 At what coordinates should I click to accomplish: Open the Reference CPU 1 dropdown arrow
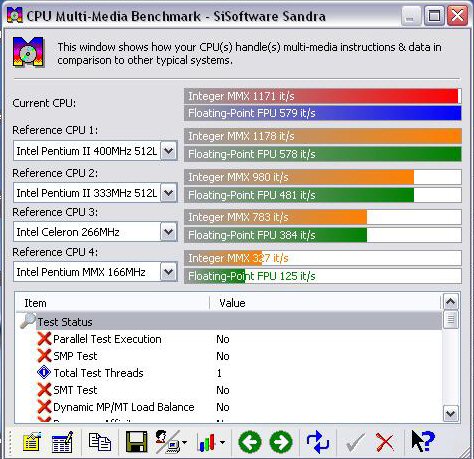(x=169, y=151)
